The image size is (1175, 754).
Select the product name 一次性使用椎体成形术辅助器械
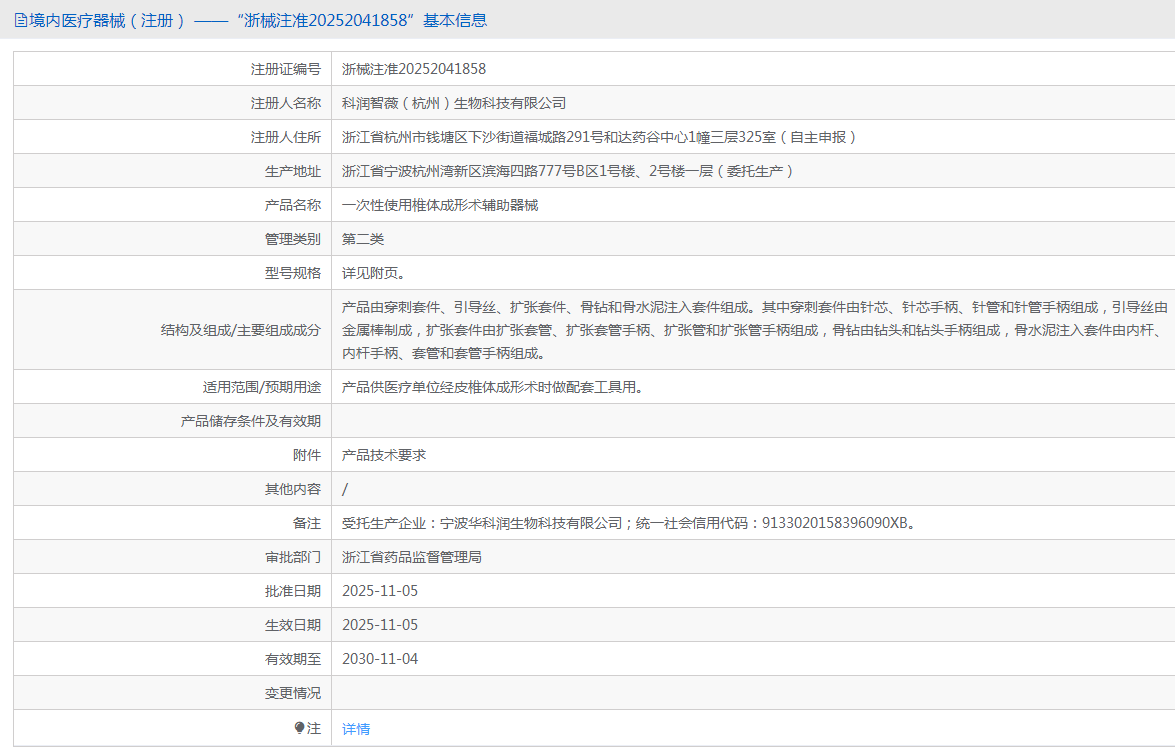440,205
